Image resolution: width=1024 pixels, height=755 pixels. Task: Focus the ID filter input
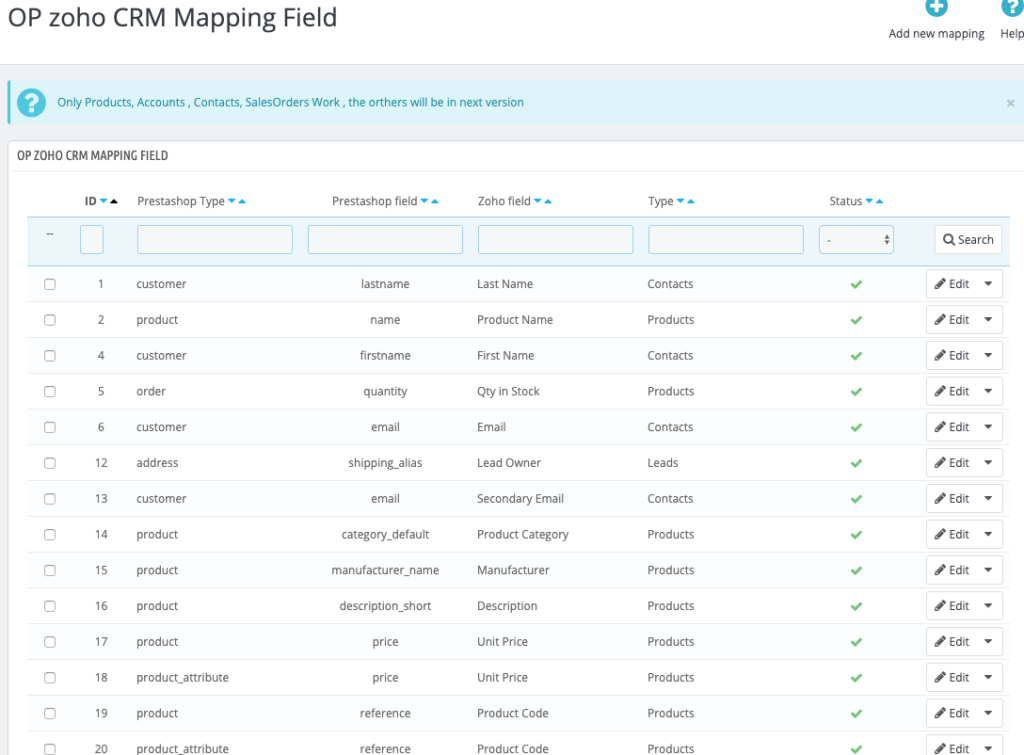(91, 240)
